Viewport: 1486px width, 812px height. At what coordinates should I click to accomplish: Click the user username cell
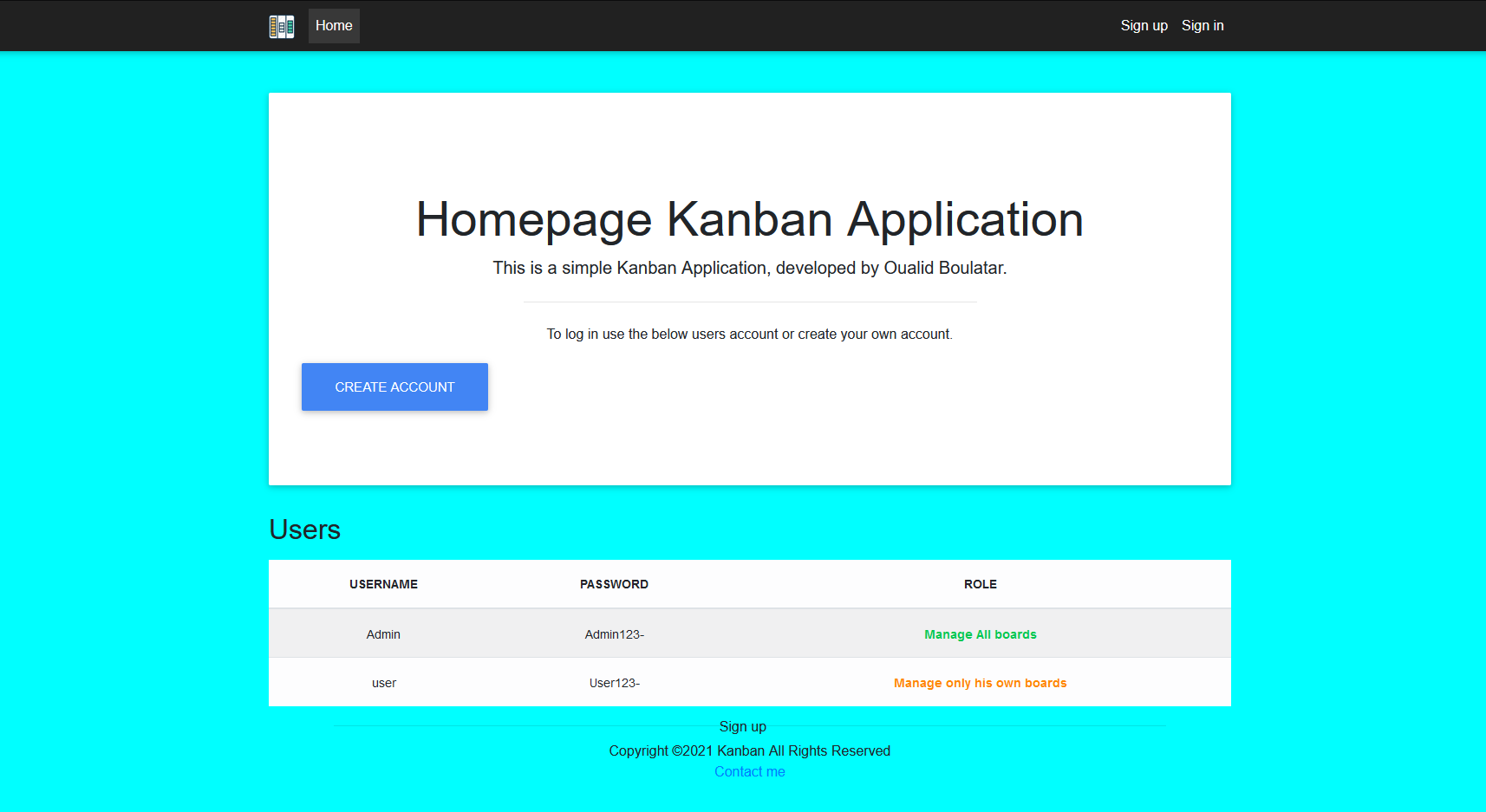pos(384,683)
